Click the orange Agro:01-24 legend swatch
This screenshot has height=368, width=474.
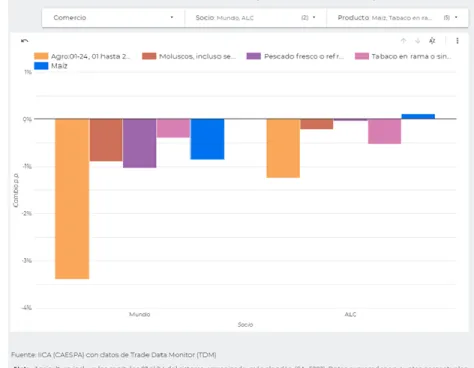[x=41, y=56]
